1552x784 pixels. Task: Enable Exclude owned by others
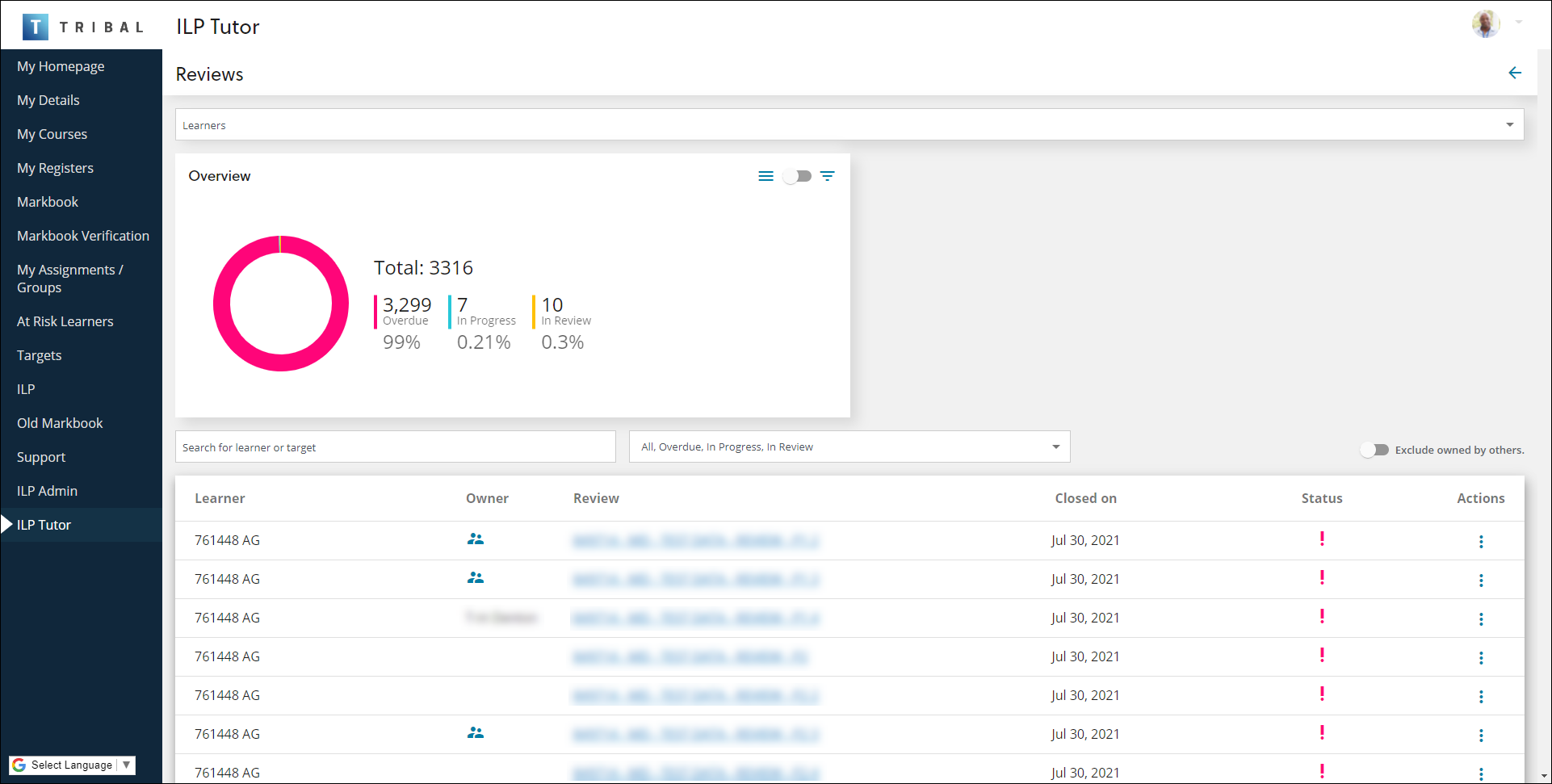[1375, 450]
